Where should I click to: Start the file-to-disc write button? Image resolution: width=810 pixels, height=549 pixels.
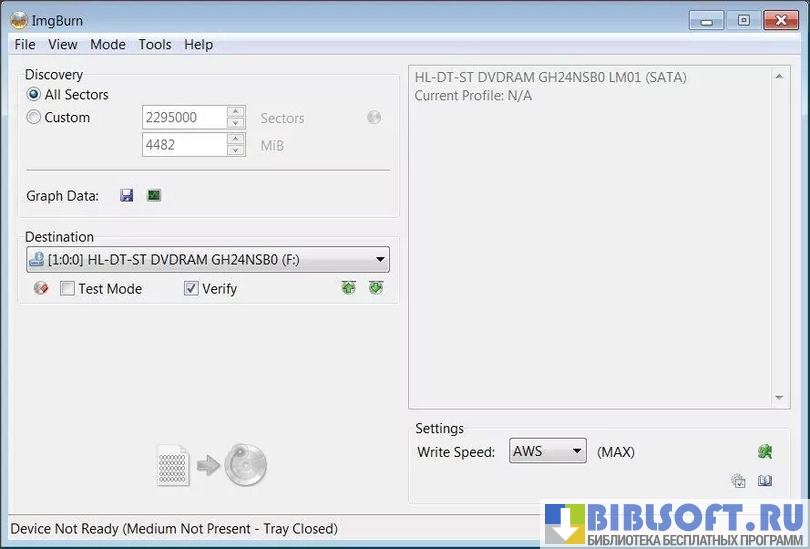click(x=212, y=465)
